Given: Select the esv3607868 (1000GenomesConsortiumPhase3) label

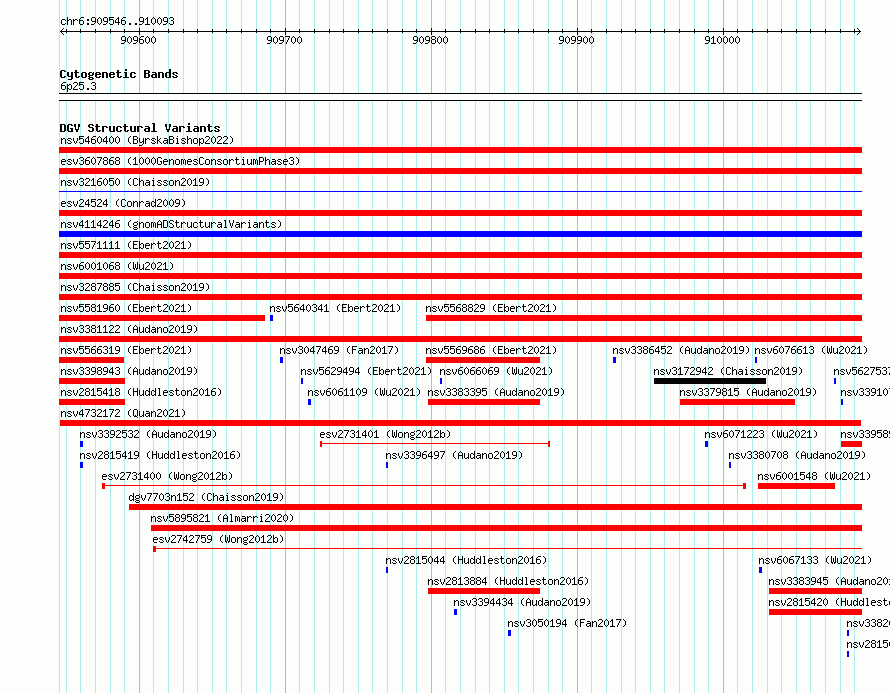Looking at the screenshot, I should (180, 161).
